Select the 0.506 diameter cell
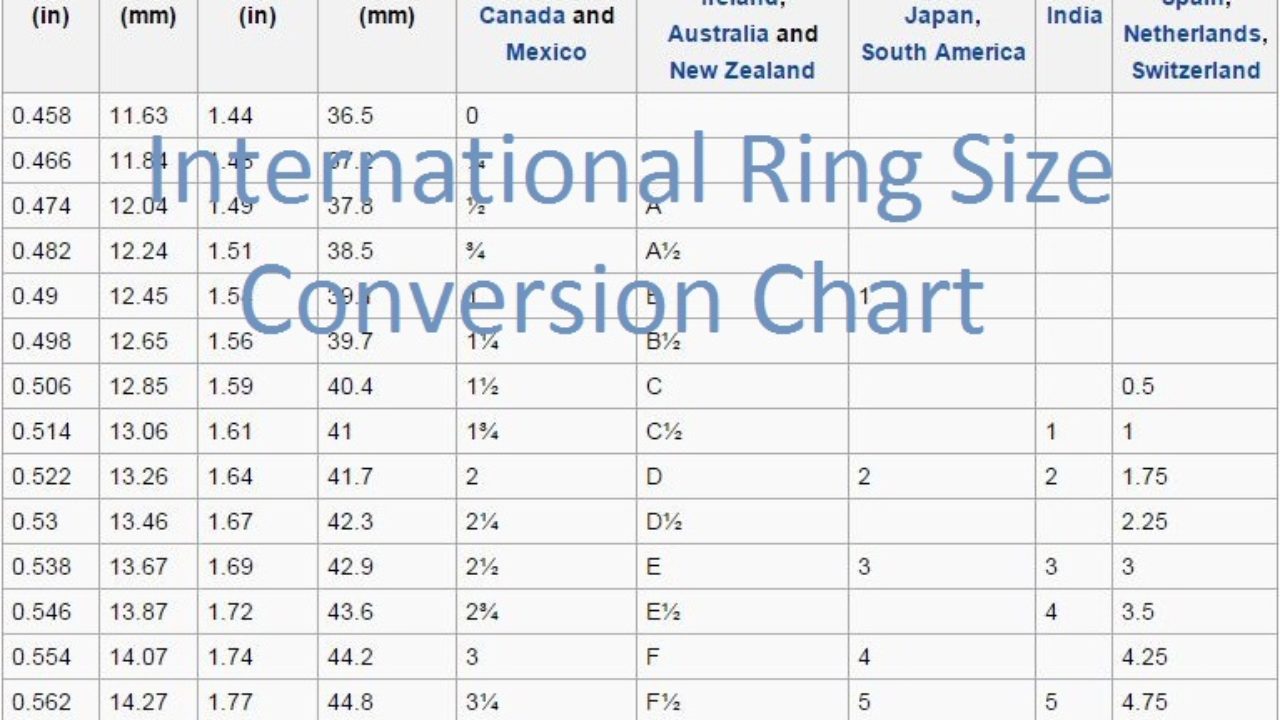The image size is (1280, 720). pos(51,386)
